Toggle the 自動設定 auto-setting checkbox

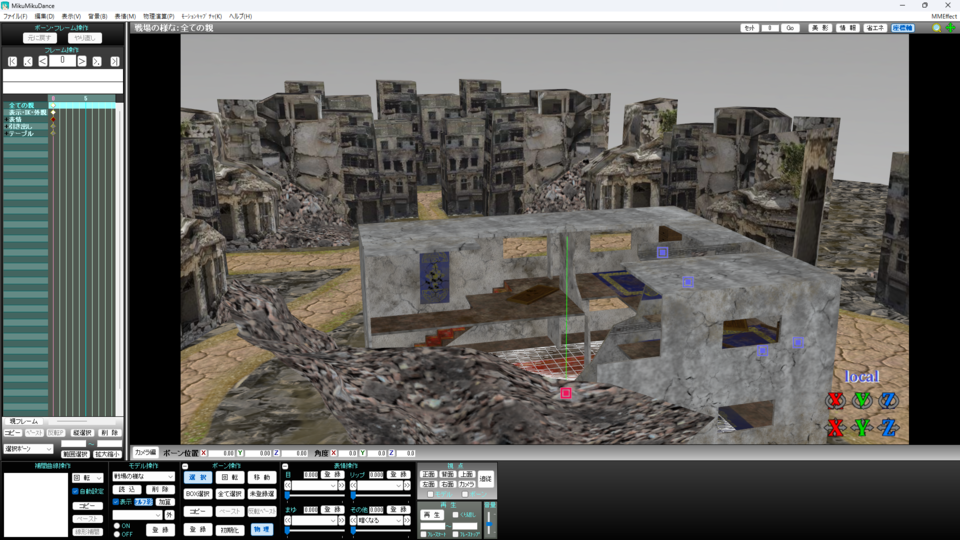pos(75,491)
